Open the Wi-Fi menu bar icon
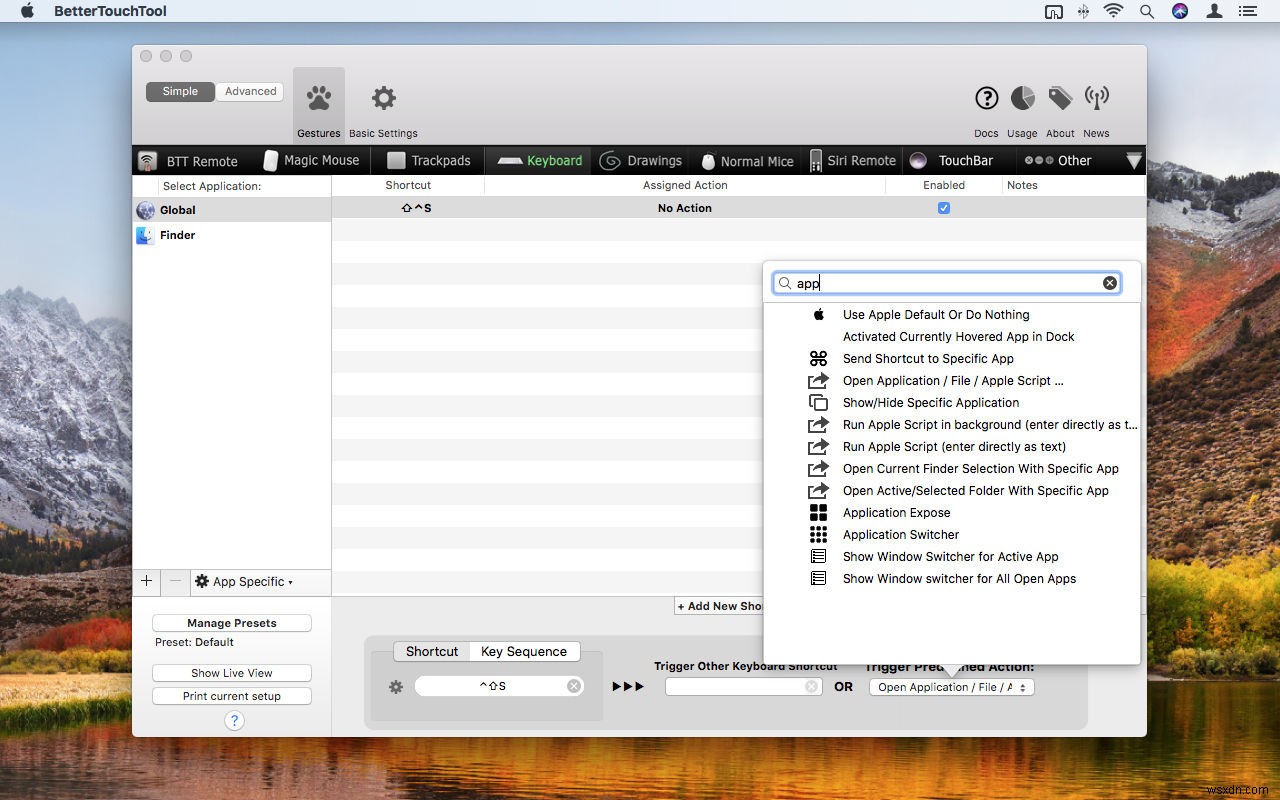Viewport: 1280px width, 800px height. (1113, 11)
